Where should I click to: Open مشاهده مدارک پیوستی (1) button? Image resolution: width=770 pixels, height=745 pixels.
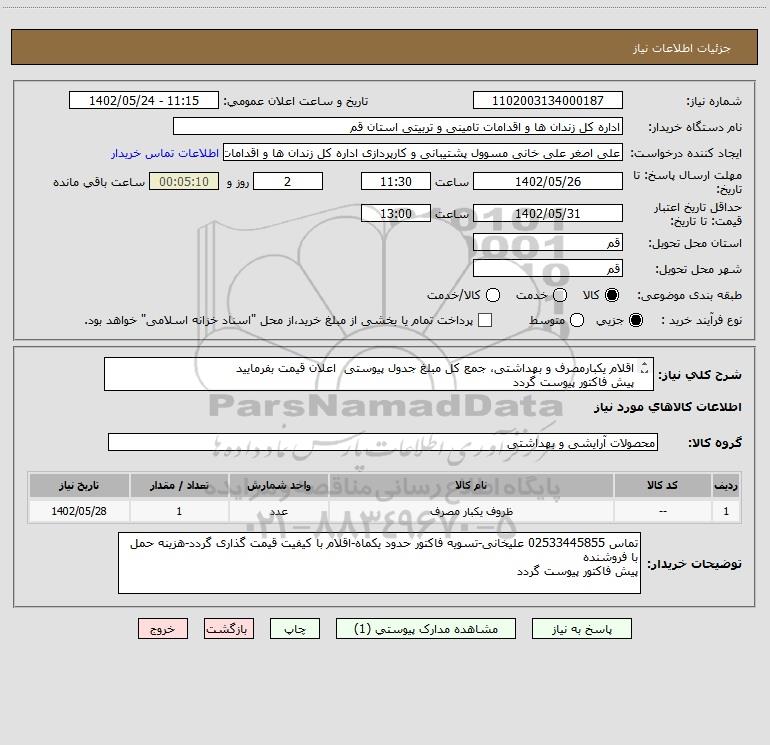coord(426,629)
